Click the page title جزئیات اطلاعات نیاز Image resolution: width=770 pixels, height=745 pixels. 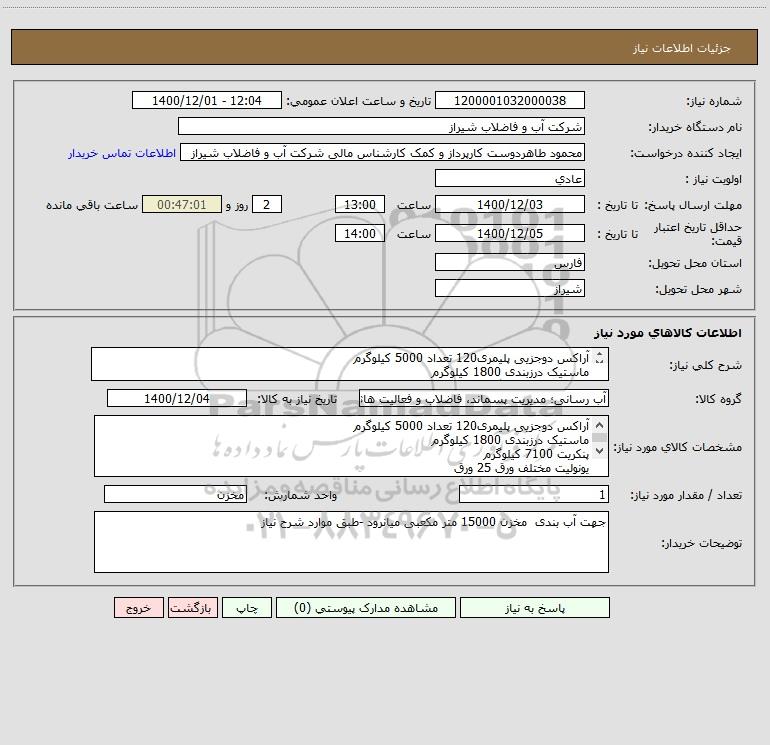682,48
